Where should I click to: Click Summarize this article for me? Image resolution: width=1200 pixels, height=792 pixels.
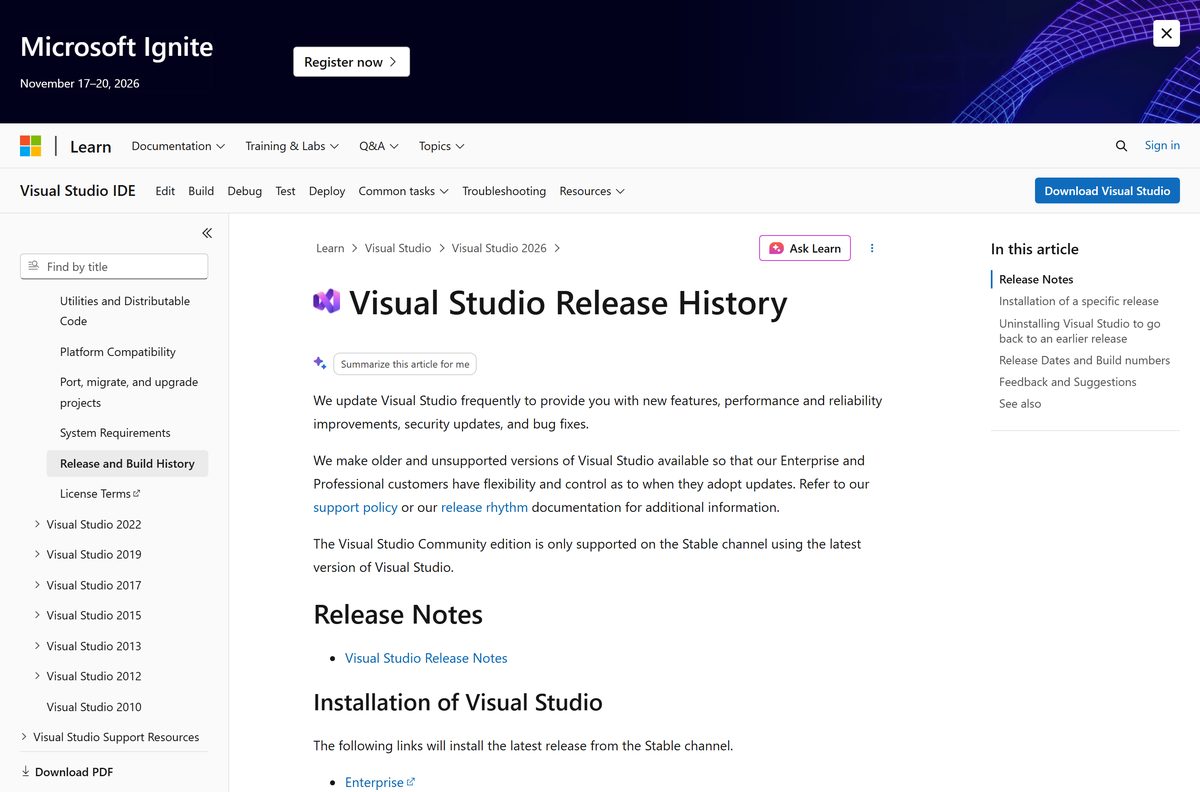[405, 364]
